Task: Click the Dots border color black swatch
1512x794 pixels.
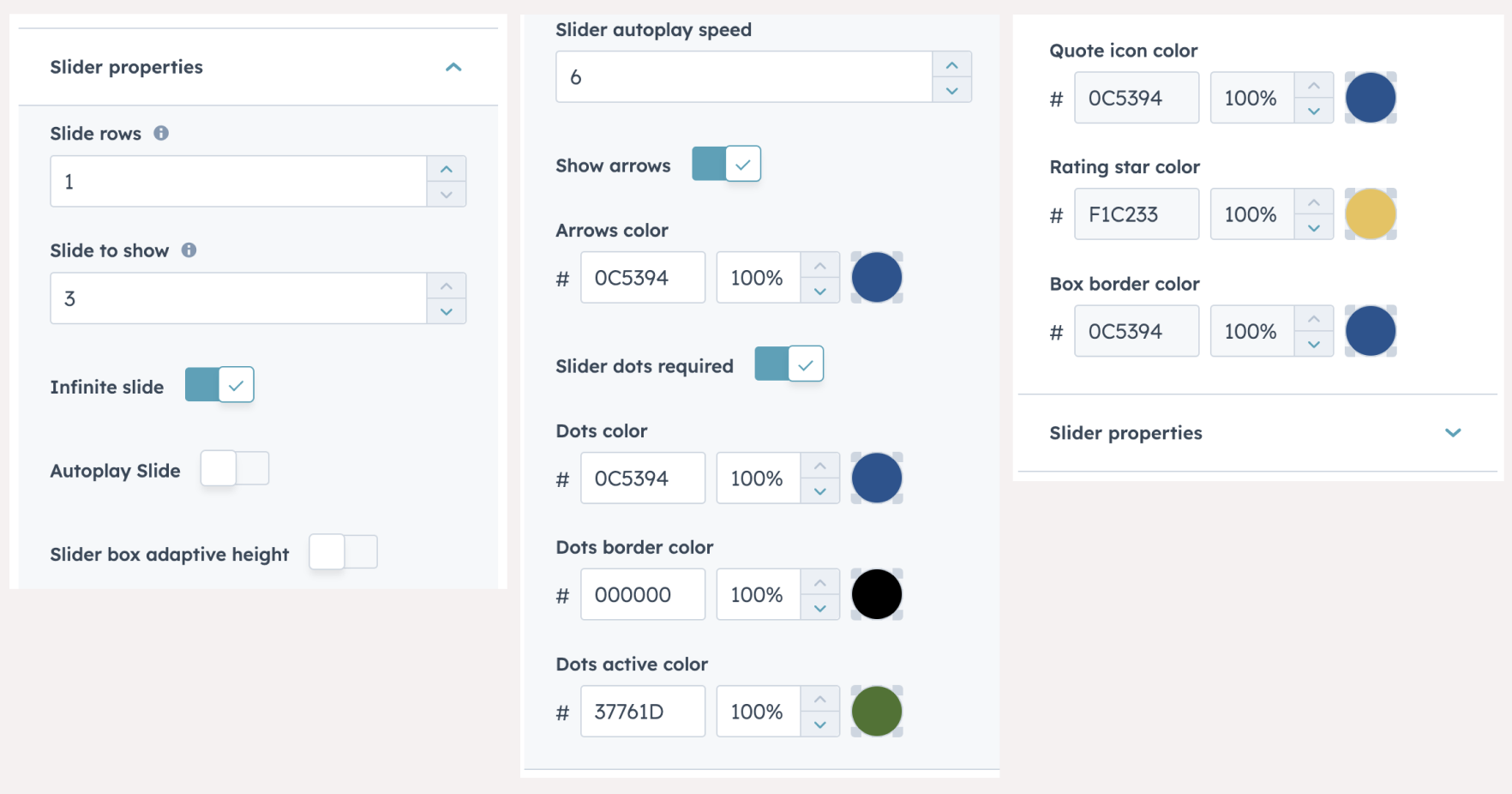Action: (x=876, y=594)
